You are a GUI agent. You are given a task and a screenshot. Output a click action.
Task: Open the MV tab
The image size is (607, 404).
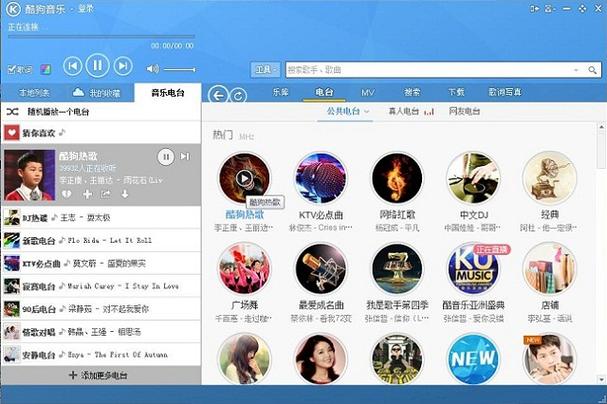point(368,92)
